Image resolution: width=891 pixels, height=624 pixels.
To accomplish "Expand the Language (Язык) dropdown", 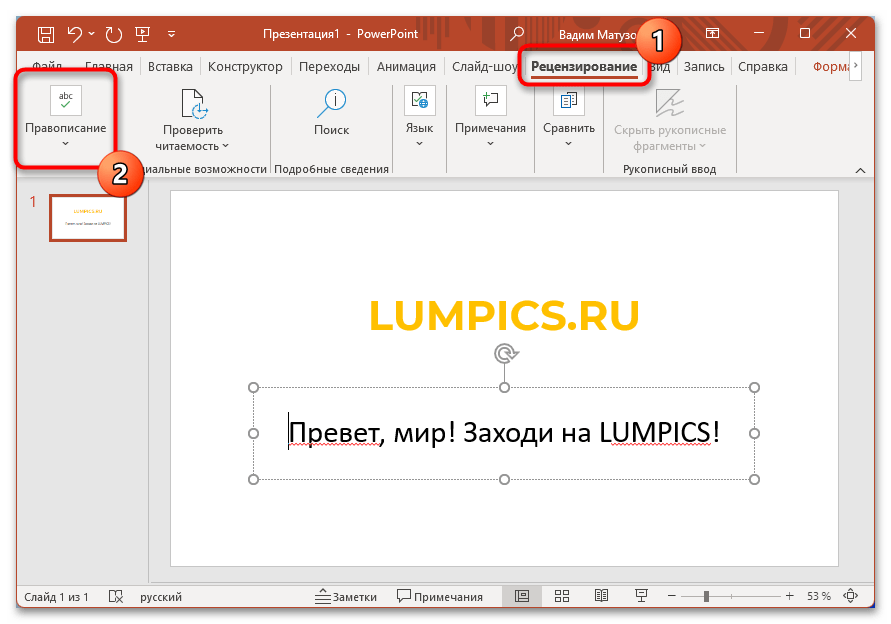I will pos(419,143).
